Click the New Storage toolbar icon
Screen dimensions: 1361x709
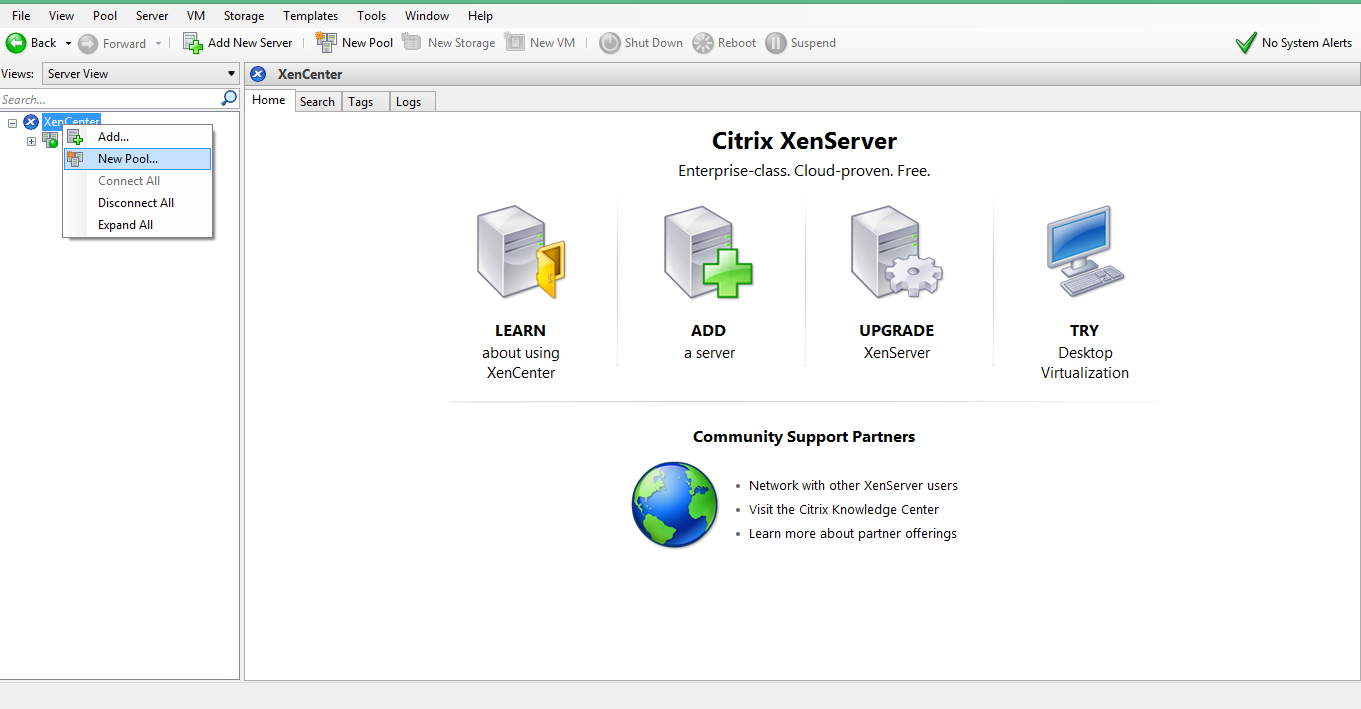pyautogui.click(x=411, y=42)
